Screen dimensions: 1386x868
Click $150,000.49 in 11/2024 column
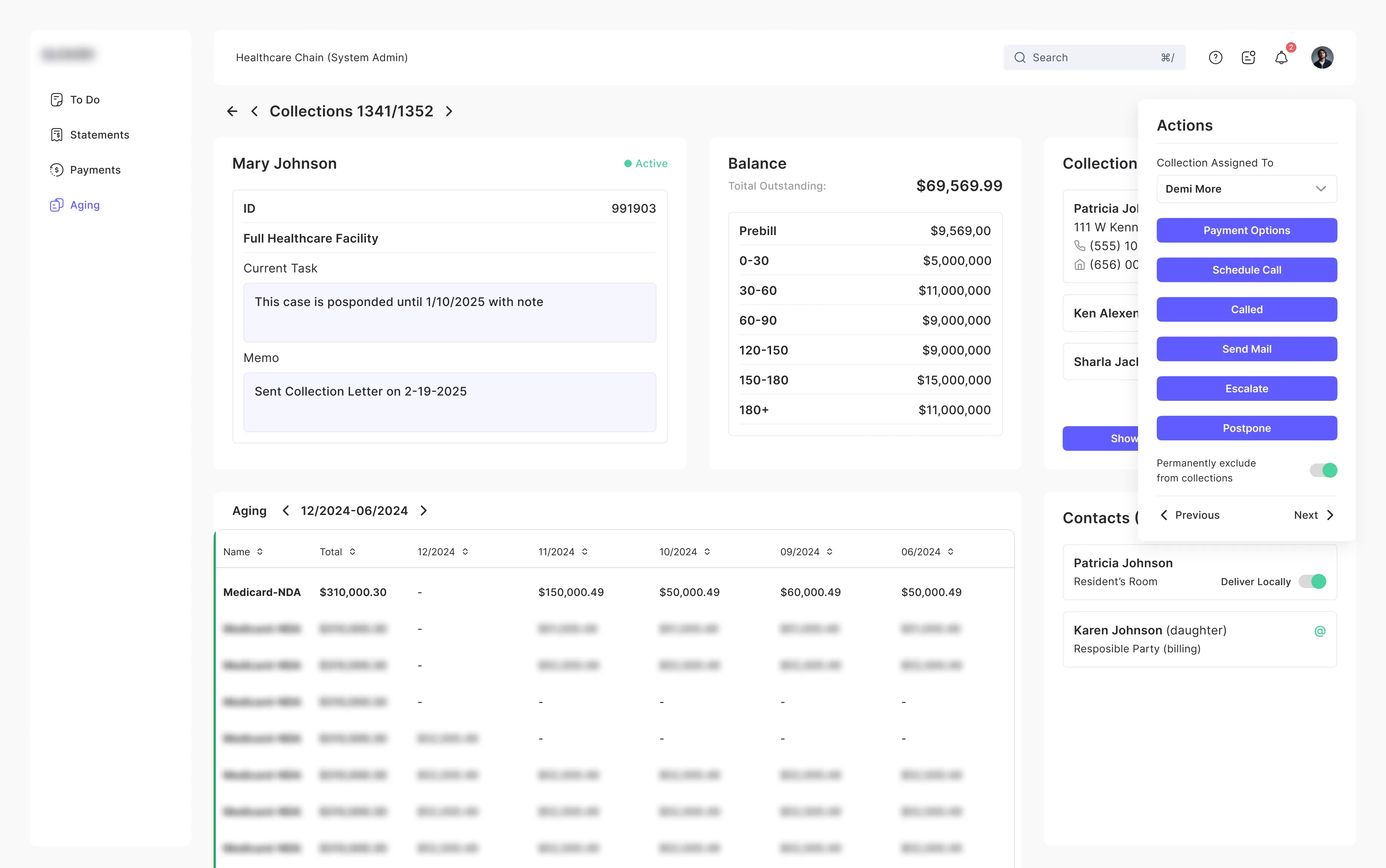point(571,592)
